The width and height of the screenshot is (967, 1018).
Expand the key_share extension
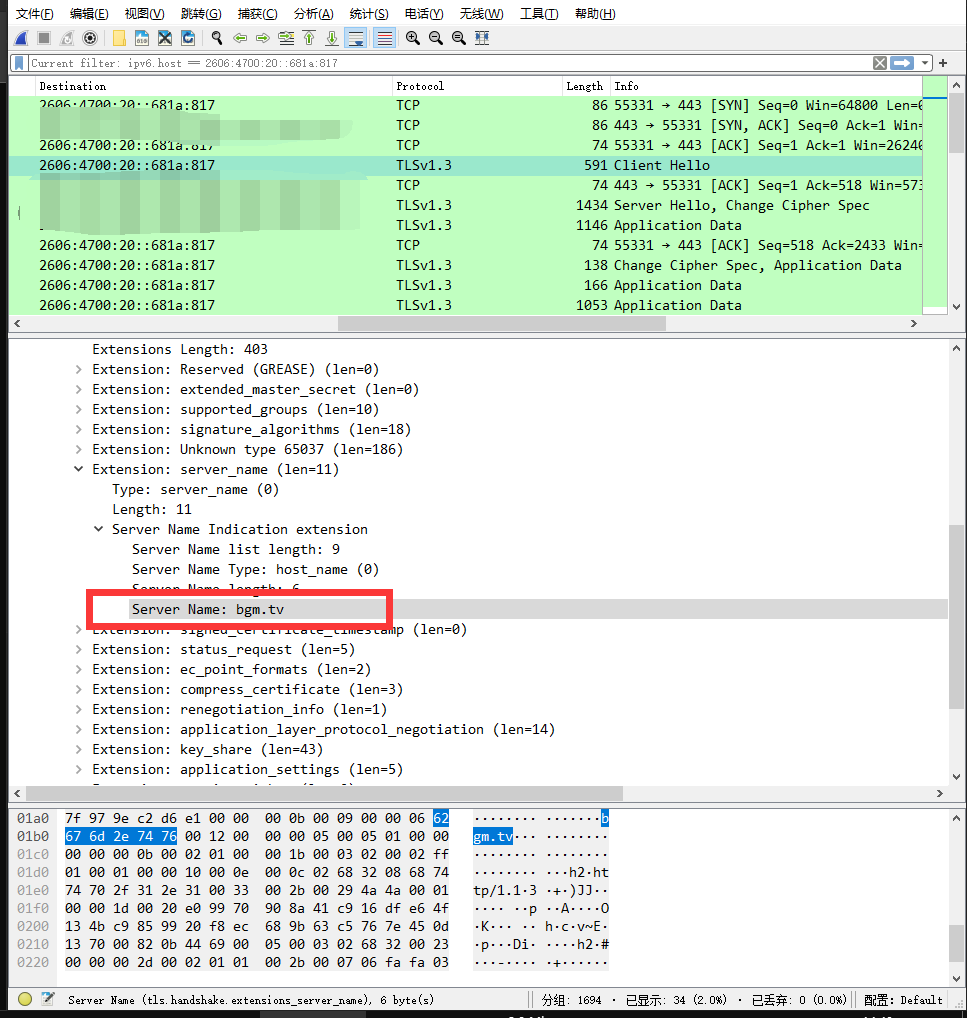[x=79, y=749]
